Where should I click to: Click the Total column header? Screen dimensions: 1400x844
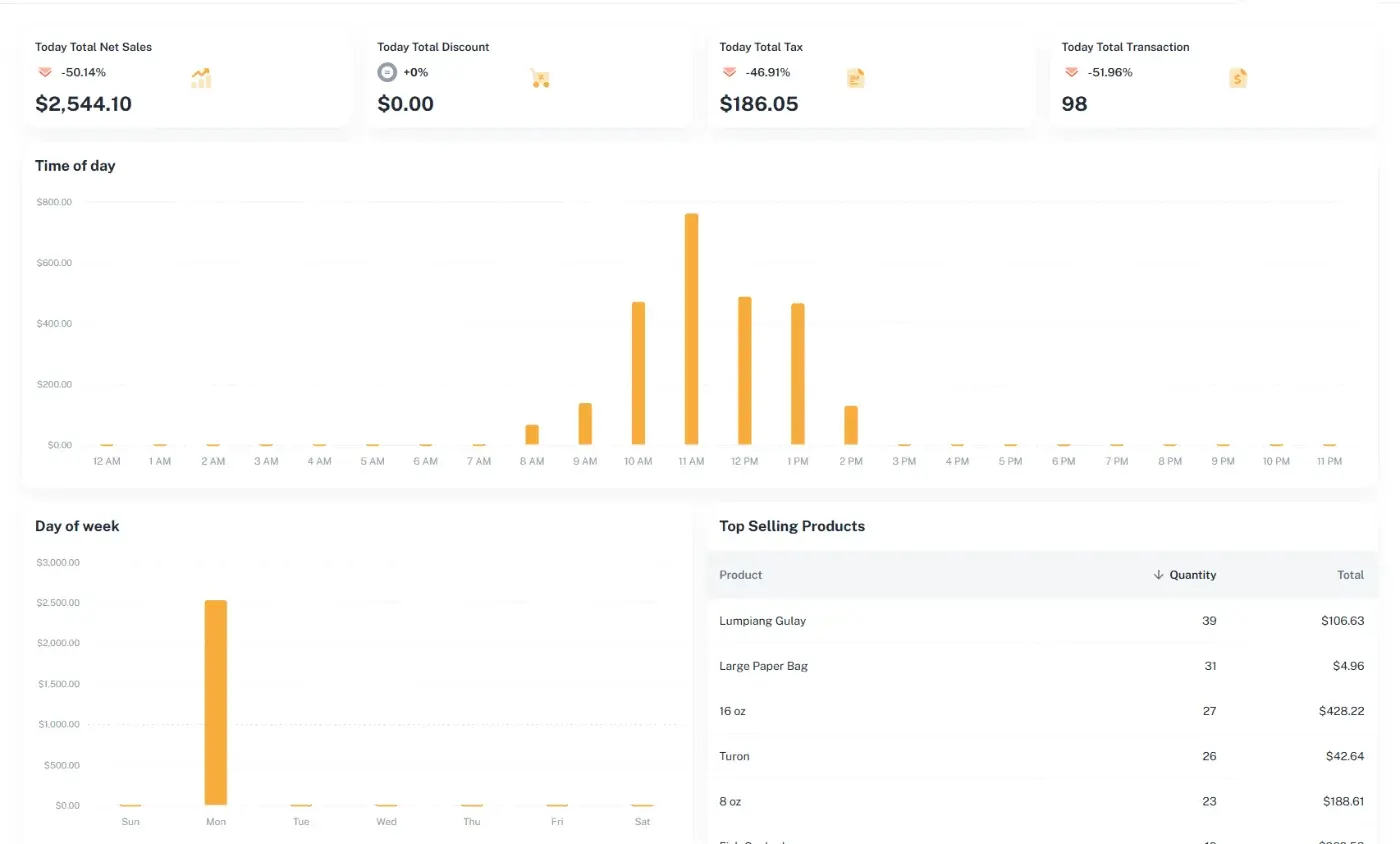coord(1350,575)
